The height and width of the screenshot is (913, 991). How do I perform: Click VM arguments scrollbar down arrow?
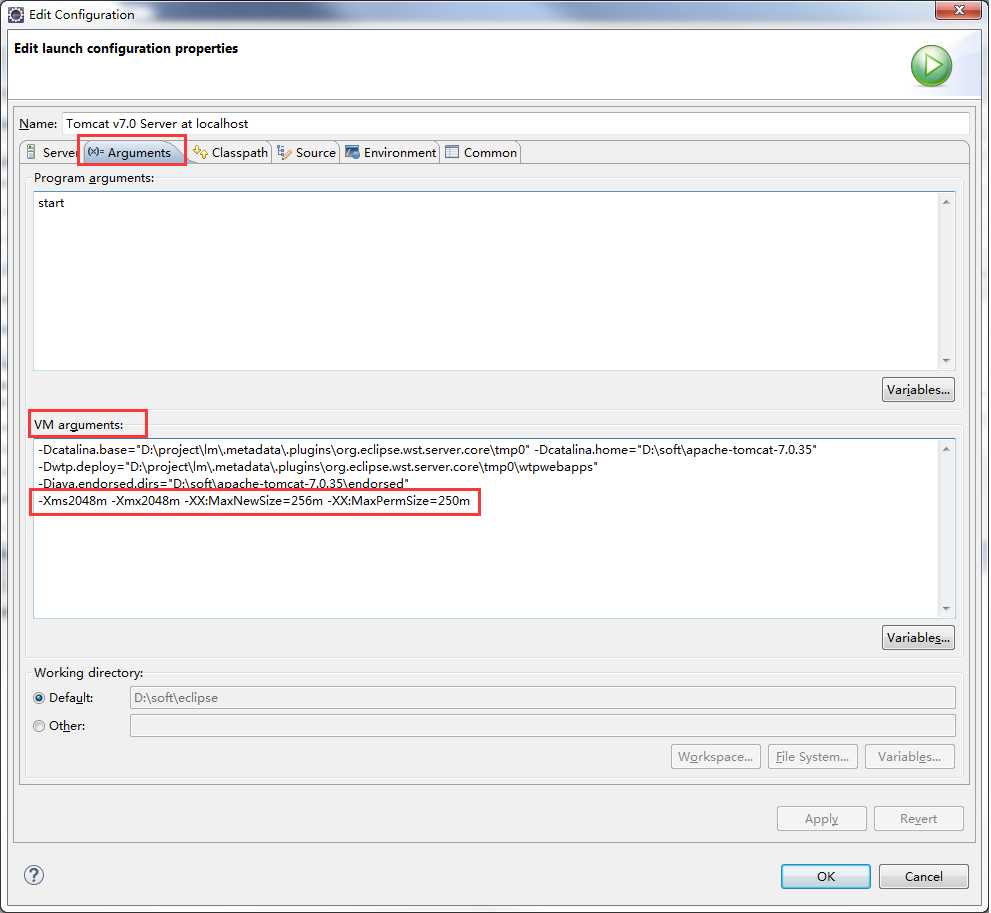coord(946,608)
